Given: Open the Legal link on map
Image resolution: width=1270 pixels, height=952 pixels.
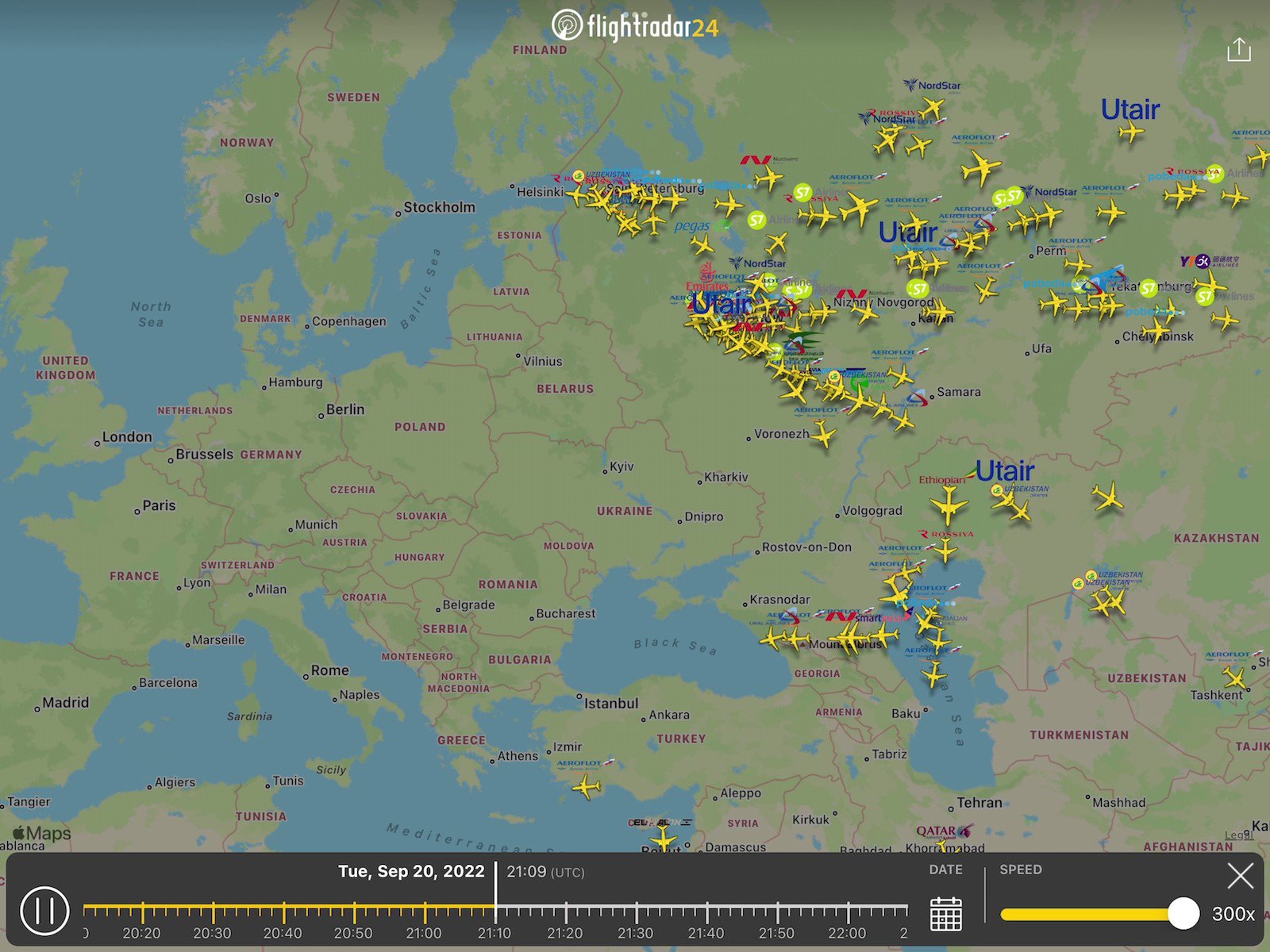Looking at the screenshot, I should click(1238, 835).
